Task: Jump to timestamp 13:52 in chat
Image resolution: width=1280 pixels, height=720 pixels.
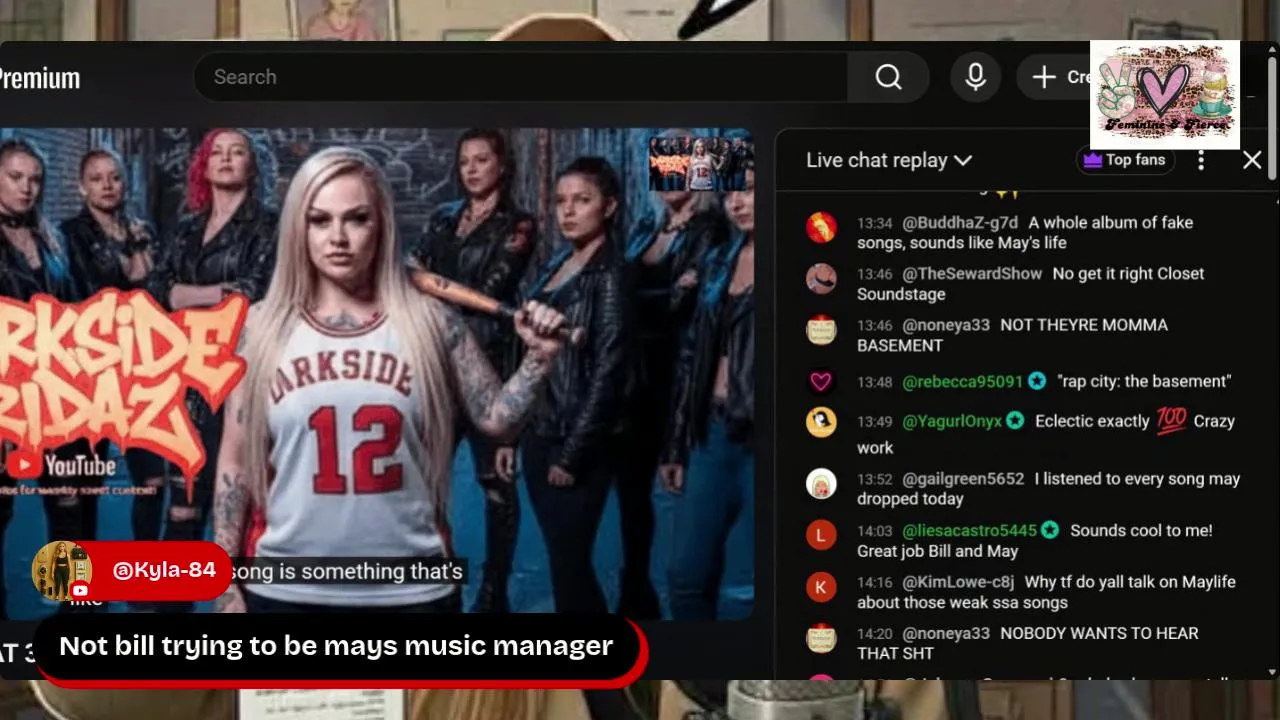Action: click(x=874, y=479)
